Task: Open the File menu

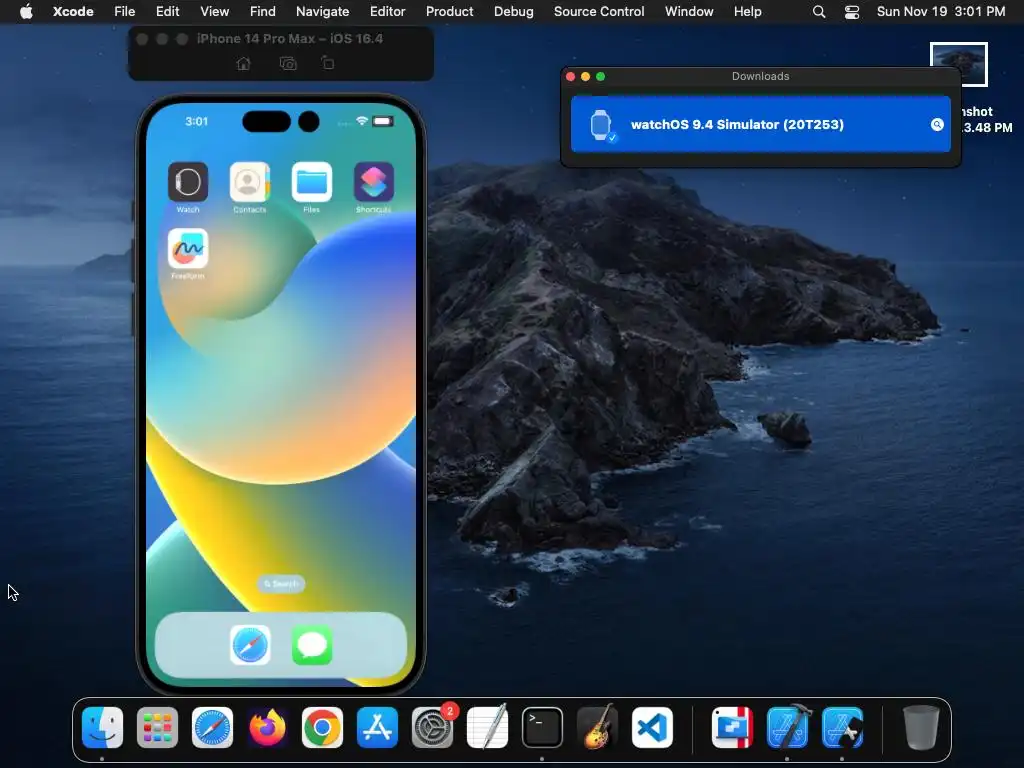Action: (x=125, y=12)
